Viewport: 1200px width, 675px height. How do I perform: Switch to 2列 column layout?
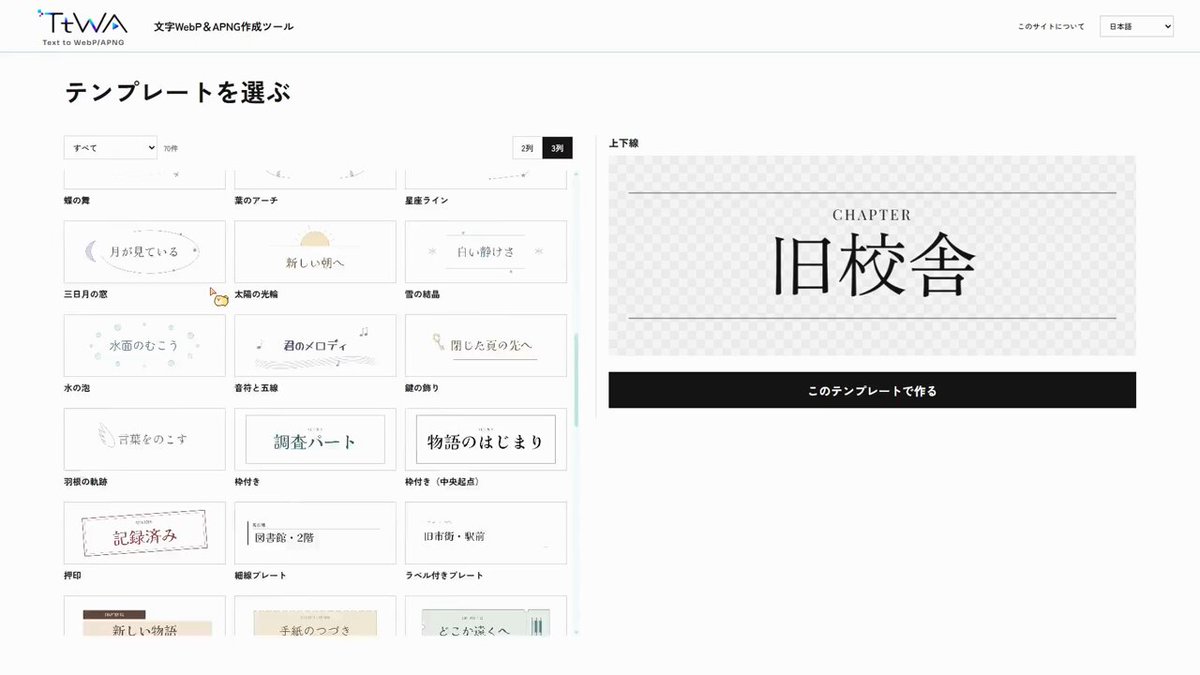[527, 148]
